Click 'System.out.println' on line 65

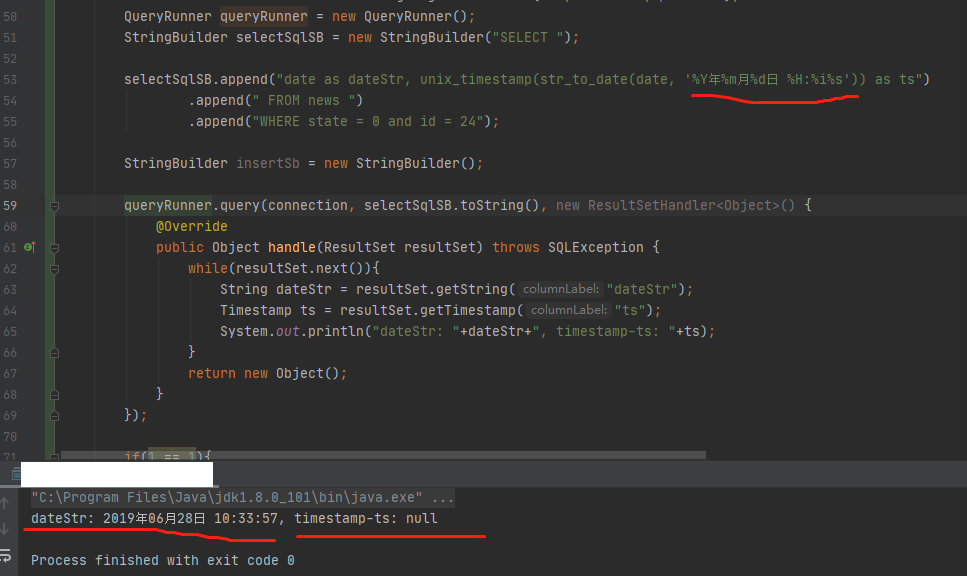(x=292, y=331)
